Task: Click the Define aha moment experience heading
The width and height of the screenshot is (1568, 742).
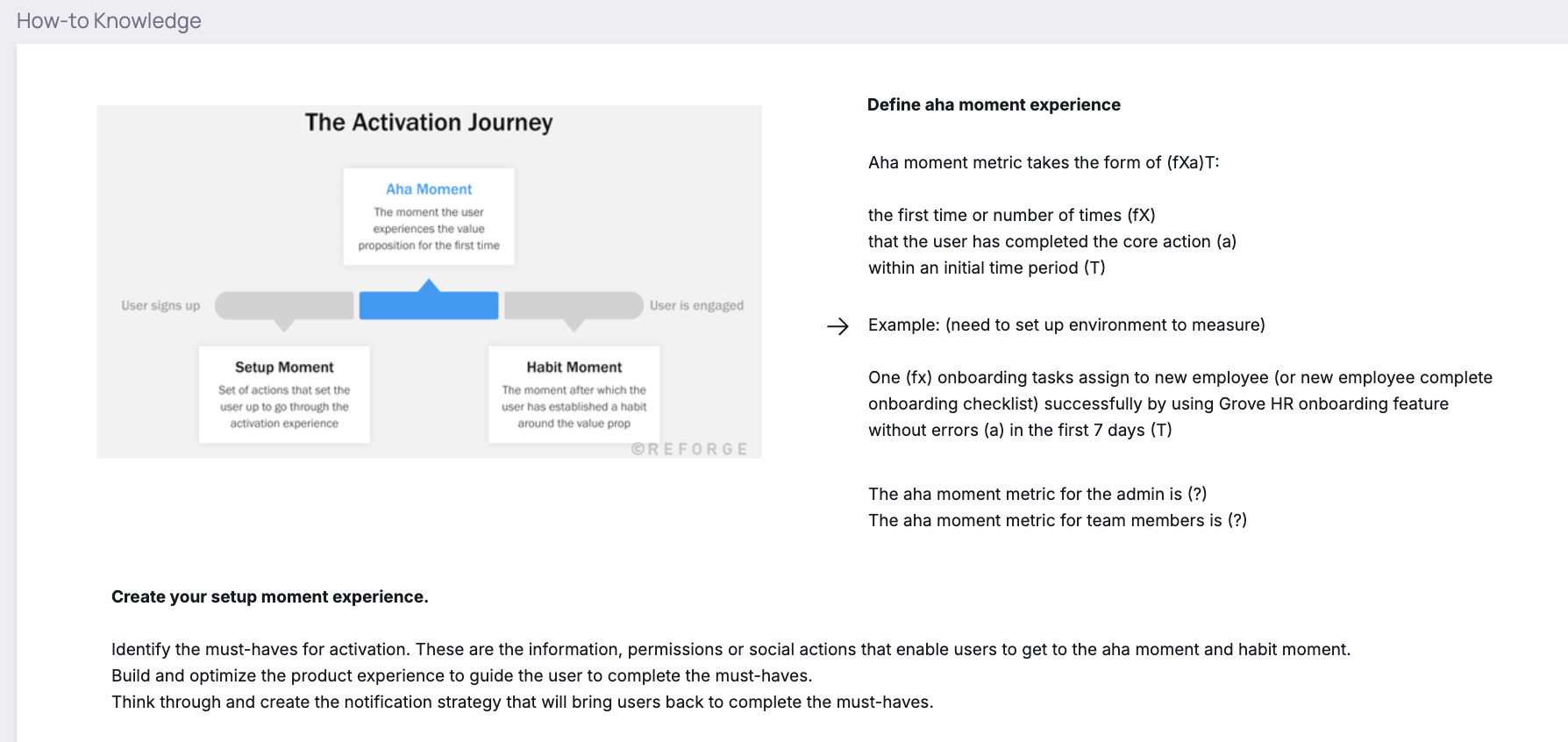Action: pyautogui.click(x=994, y=104)
